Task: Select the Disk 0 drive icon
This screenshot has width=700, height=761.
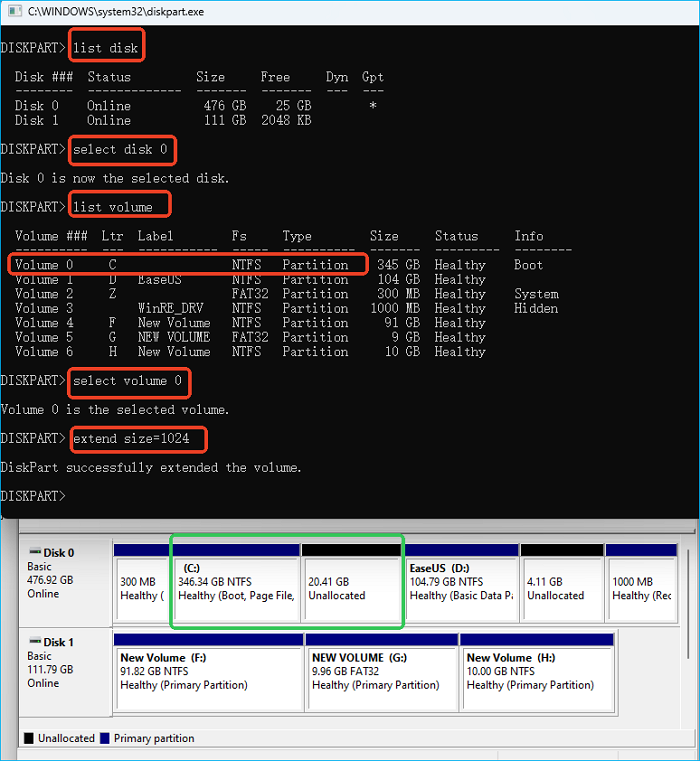Action: pyautogui.click(x=34, y=552)
